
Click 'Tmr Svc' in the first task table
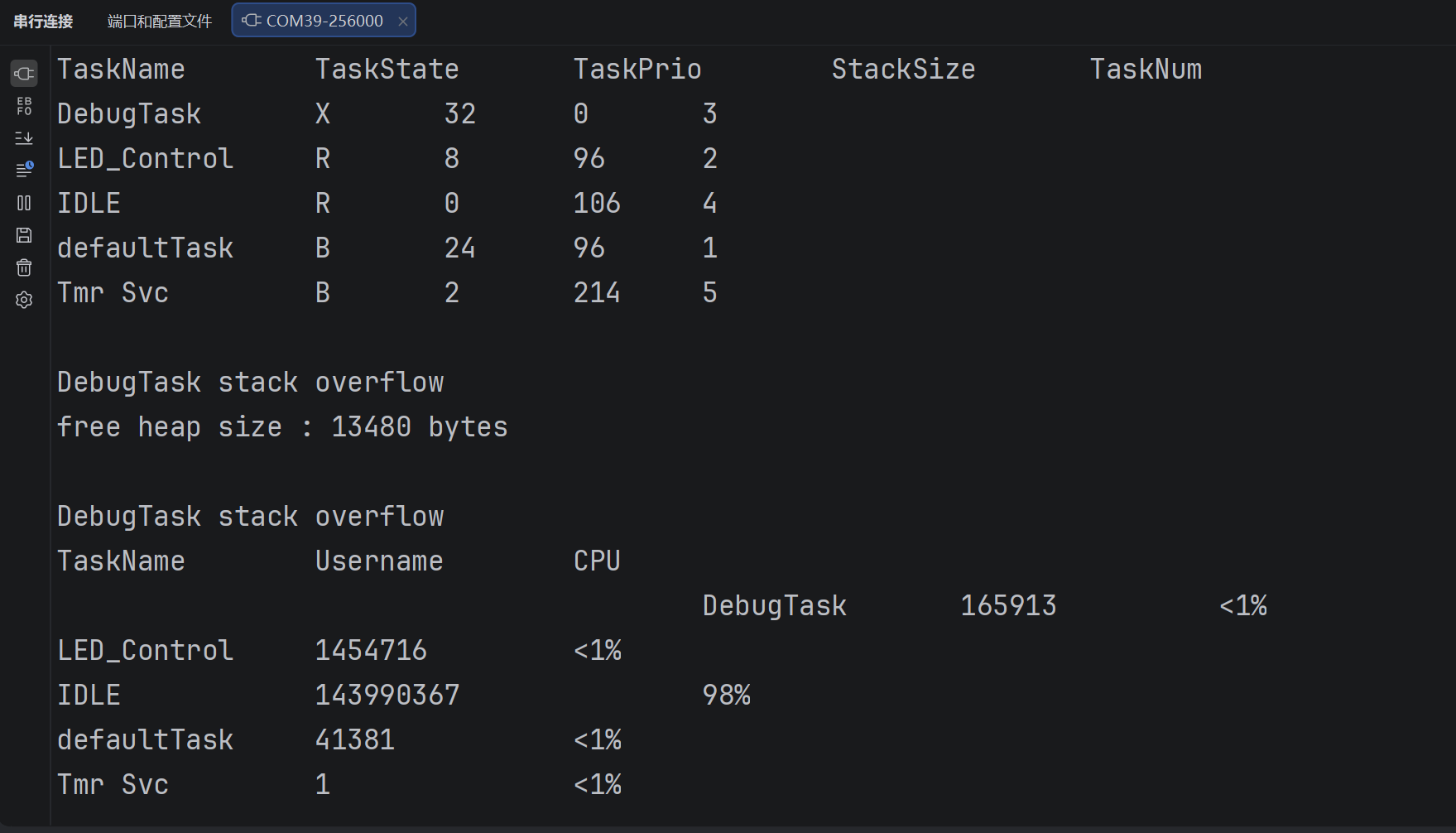click(x=113, y=293)
